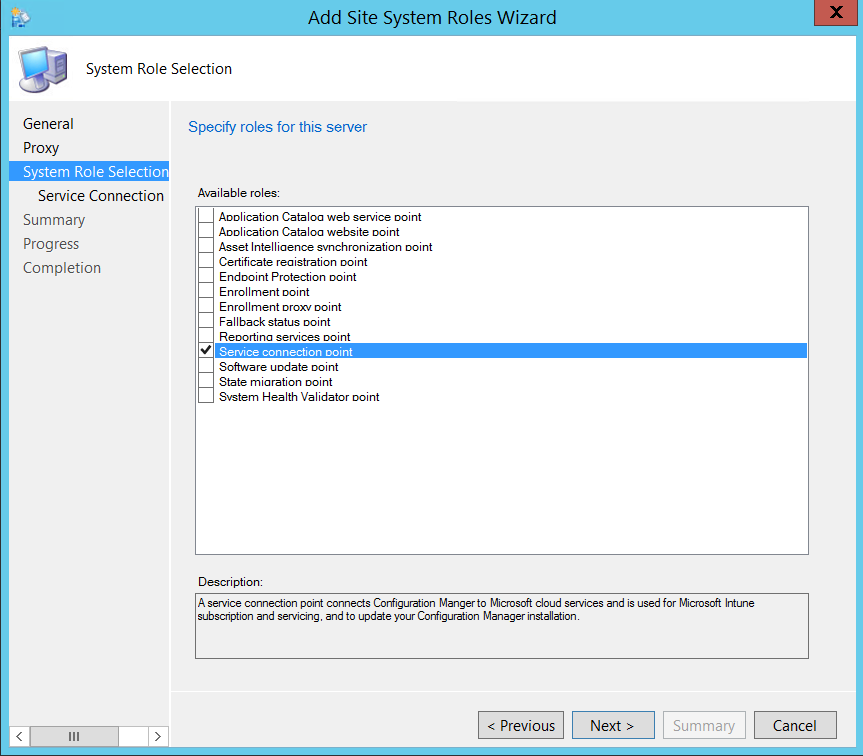Select the General wizard step
863x756 pixels.
48,123
